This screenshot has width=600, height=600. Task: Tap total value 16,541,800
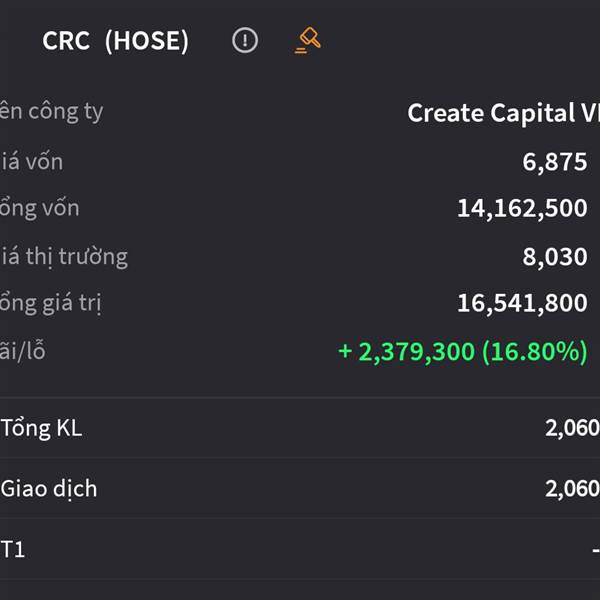(522, 303)
